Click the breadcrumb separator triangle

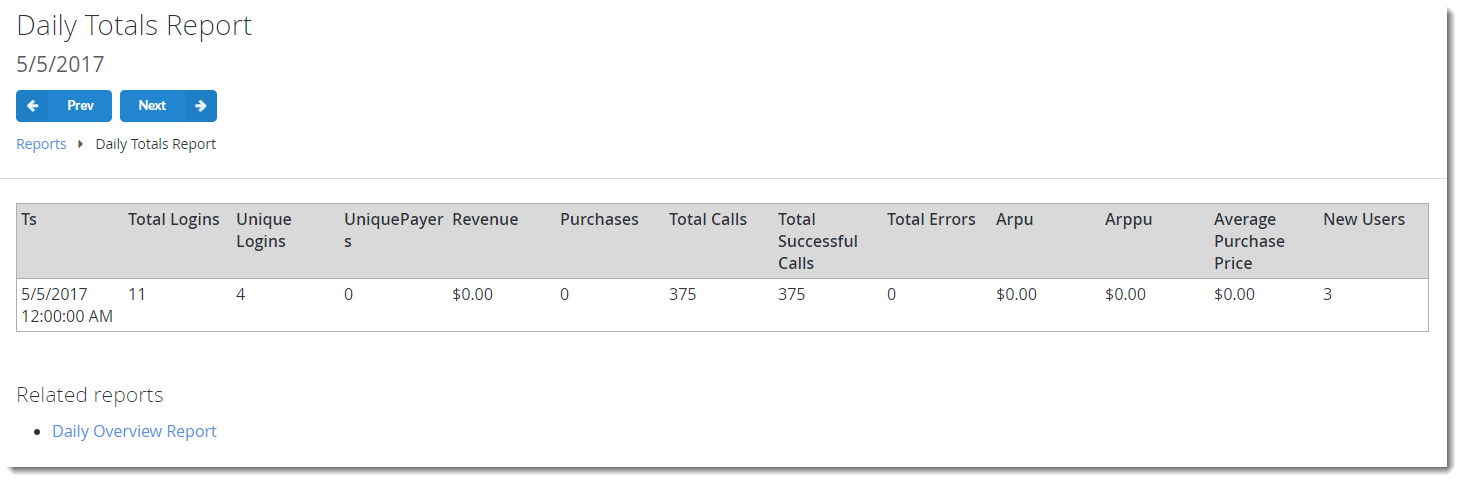80,144
